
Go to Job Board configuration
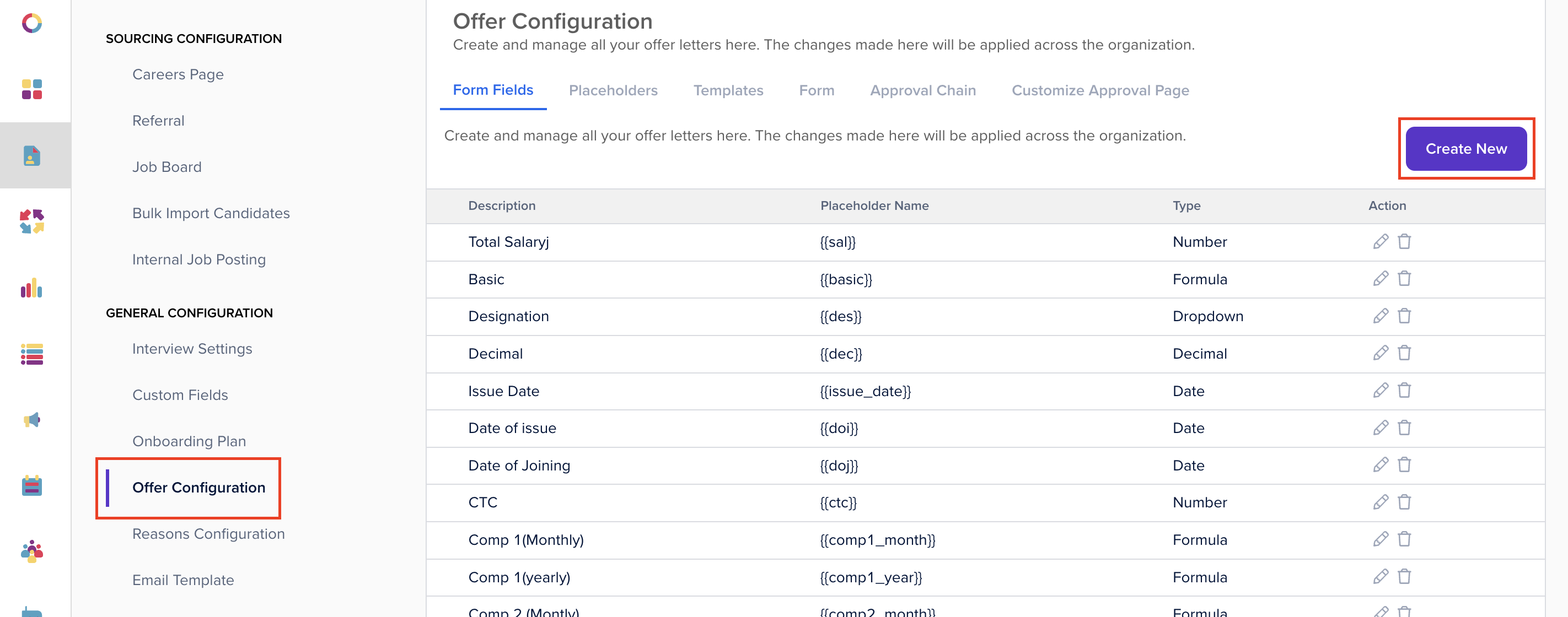(x=167, y=167)
